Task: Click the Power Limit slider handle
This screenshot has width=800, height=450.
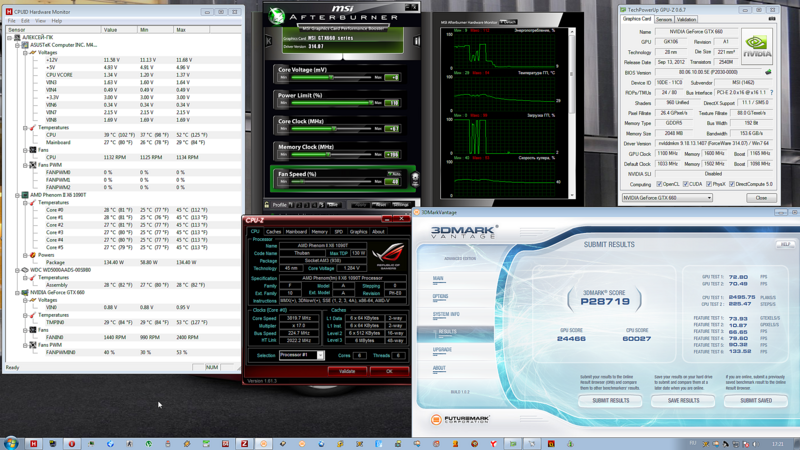Action: [370, 103]
